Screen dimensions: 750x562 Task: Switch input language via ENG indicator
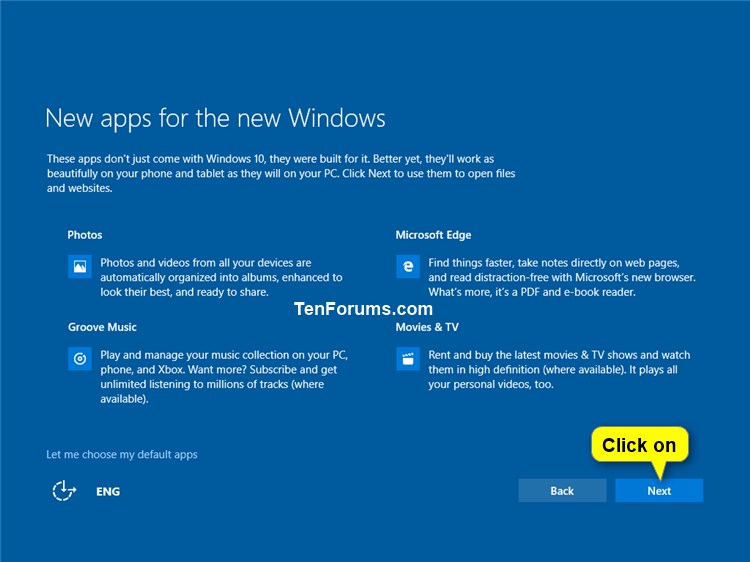point(108,491)
